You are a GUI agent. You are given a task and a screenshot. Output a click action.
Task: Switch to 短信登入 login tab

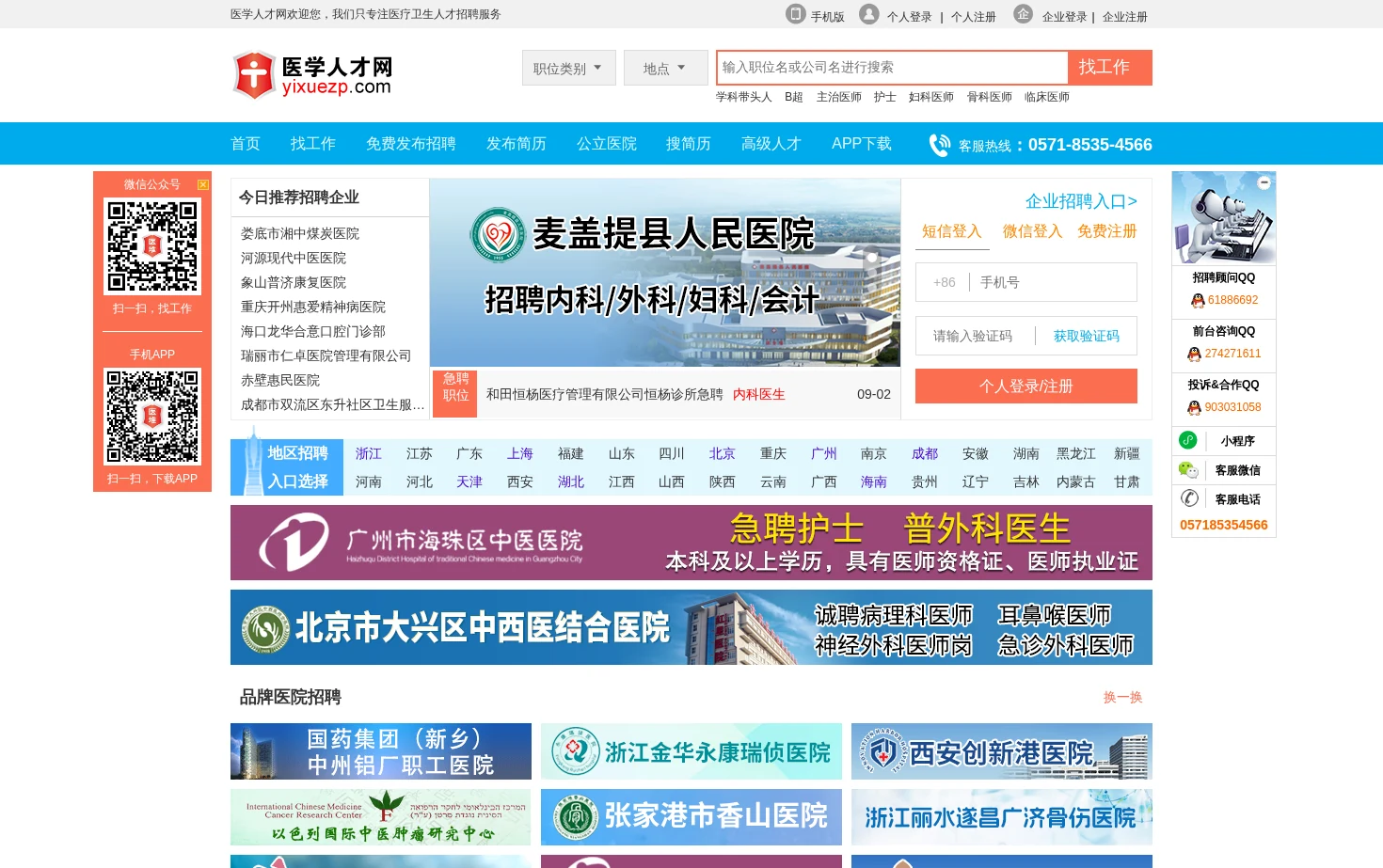(x=952, y=231)
